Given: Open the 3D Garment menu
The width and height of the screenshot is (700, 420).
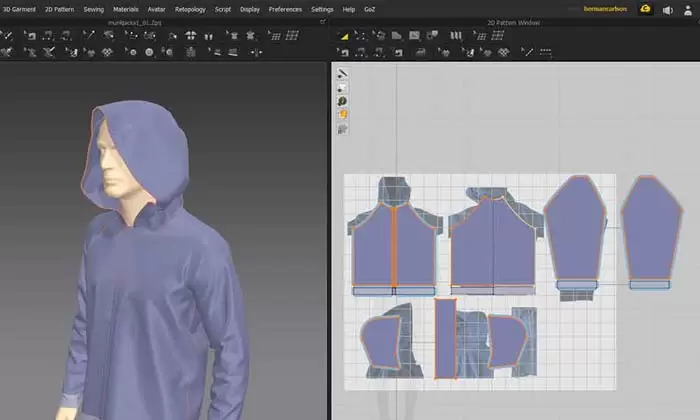Looking at the screenshot, I should pyautogui.click(x=18, y=9).
